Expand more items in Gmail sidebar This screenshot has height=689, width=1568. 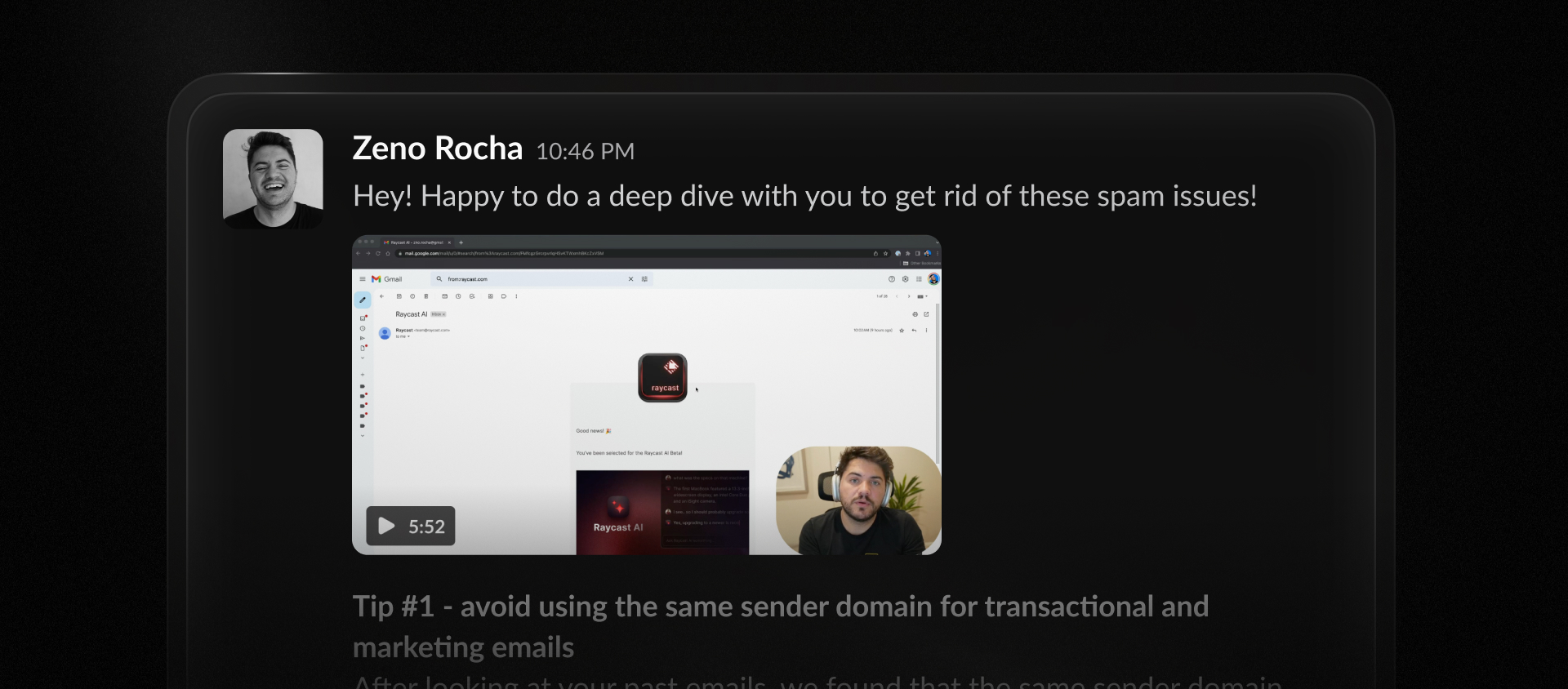pos(363,358)
